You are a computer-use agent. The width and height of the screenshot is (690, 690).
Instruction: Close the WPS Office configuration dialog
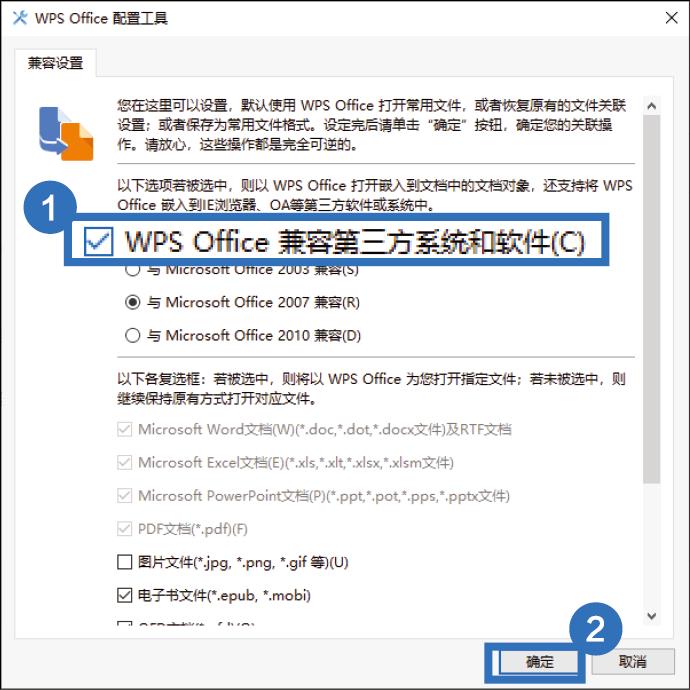[672, 18]
